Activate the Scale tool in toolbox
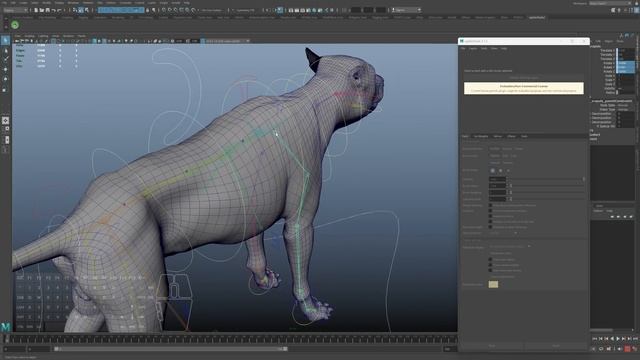Viewport: 640px width, 360px height. pos(5,89)
